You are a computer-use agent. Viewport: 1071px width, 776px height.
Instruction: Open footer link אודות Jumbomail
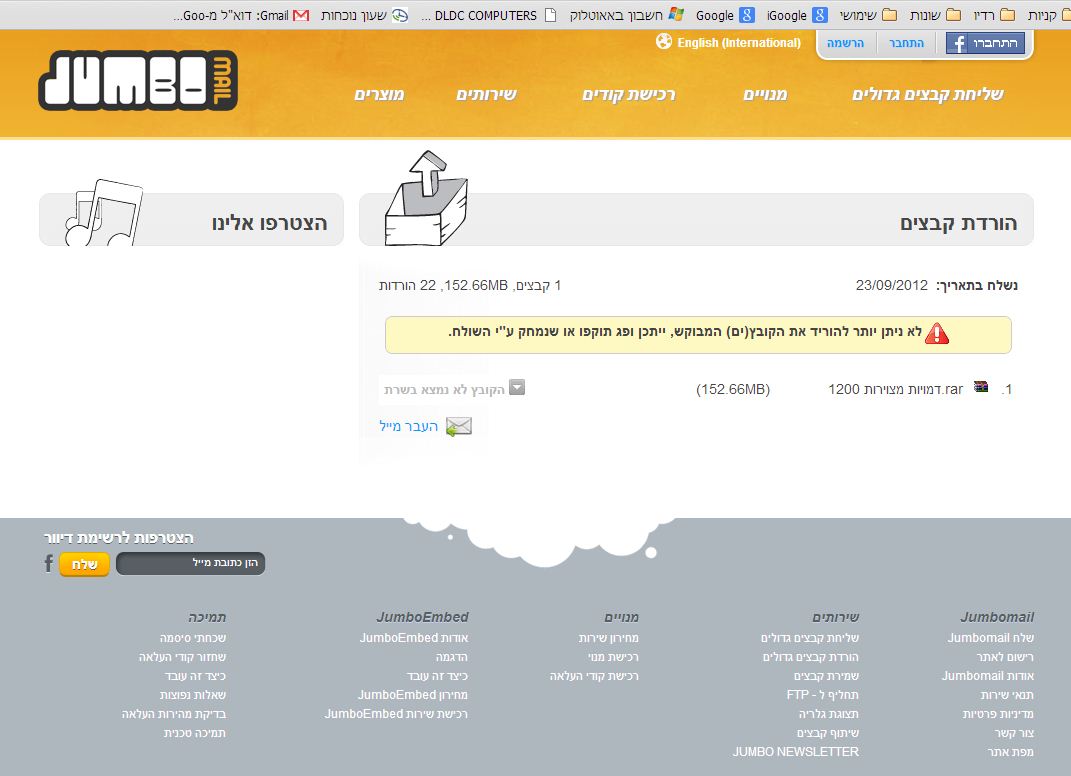(988, 676)
